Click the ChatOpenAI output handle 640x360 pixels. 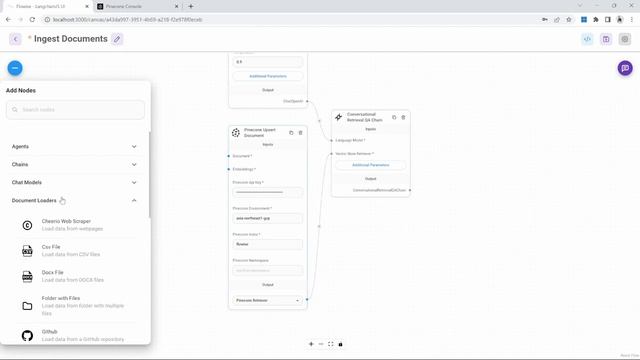[307, 101]
